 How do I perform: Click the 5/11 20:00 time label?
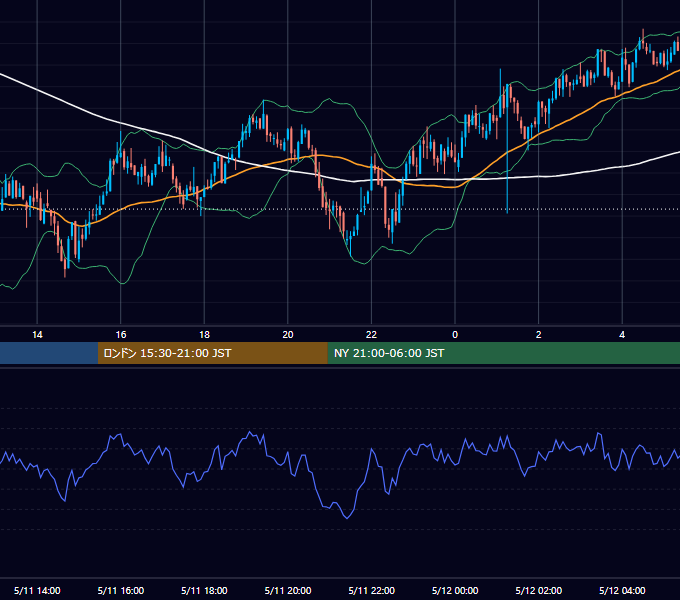[288, 590]
